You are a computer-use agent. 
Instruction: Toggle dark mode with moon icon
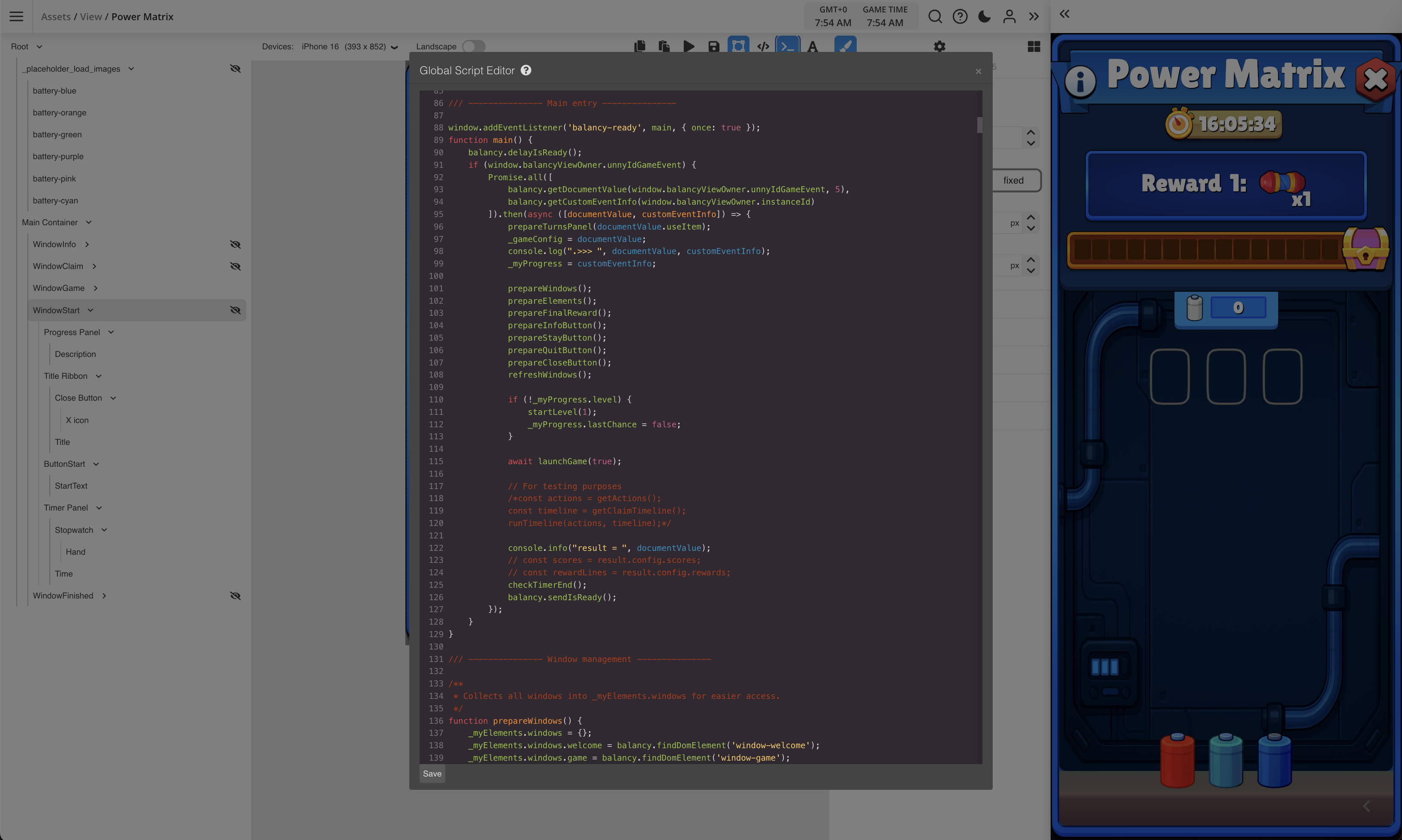click(x=984, y=16)
